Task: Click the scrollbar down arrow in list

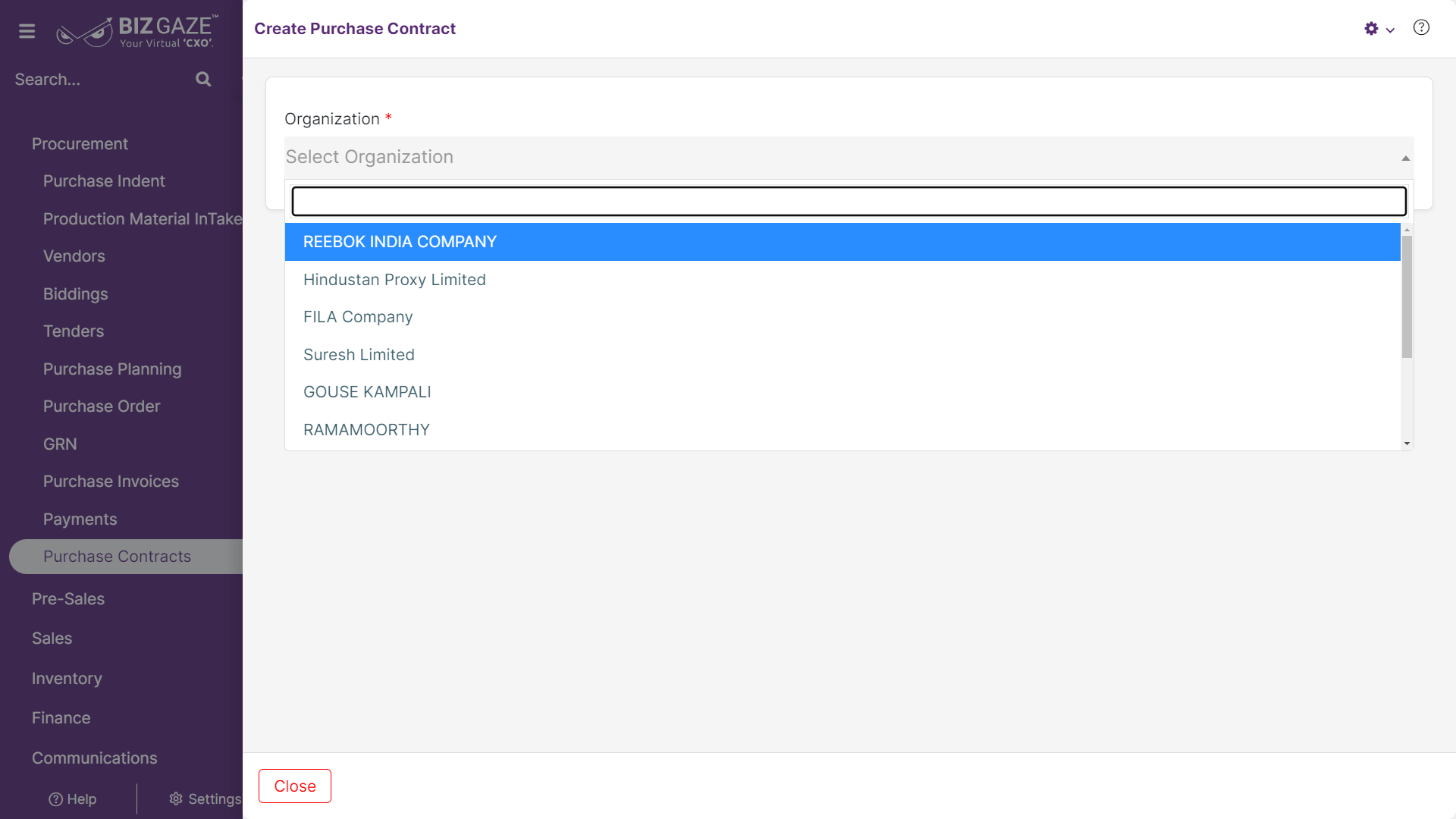Action: pyautogui.click(x=1407, y=444)
